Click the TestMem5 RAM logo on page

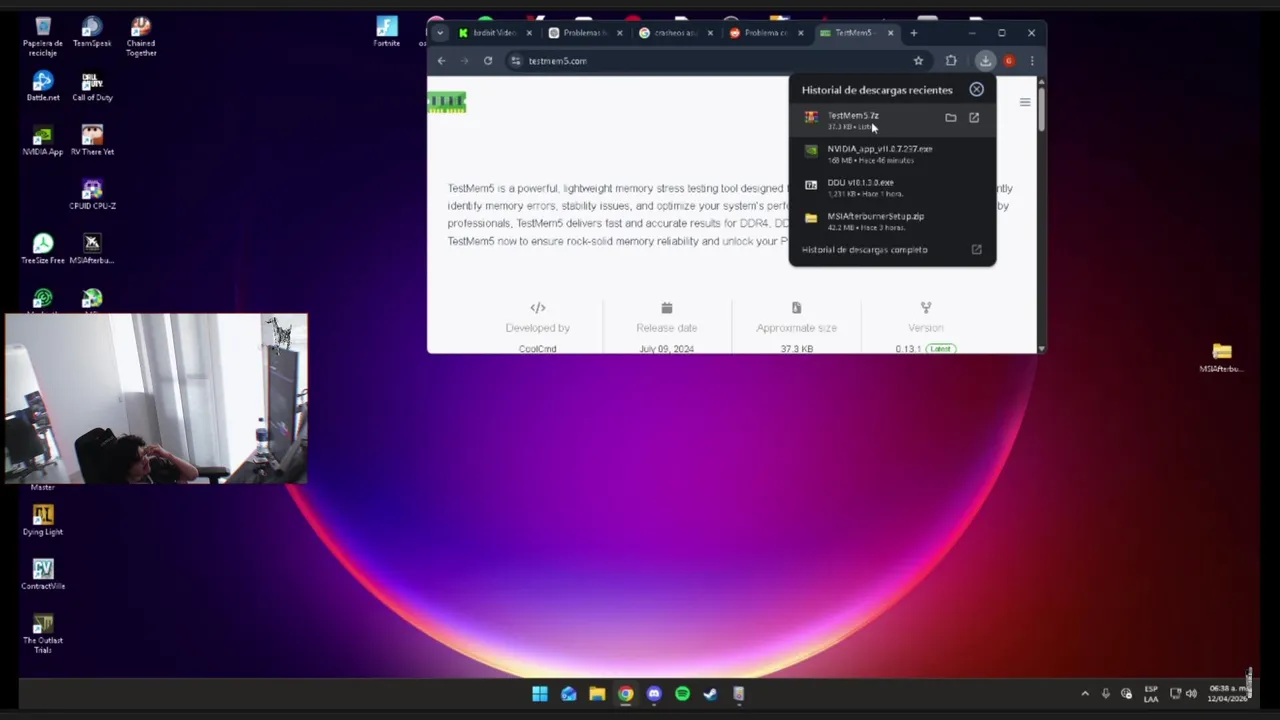(x=447, y=102)
